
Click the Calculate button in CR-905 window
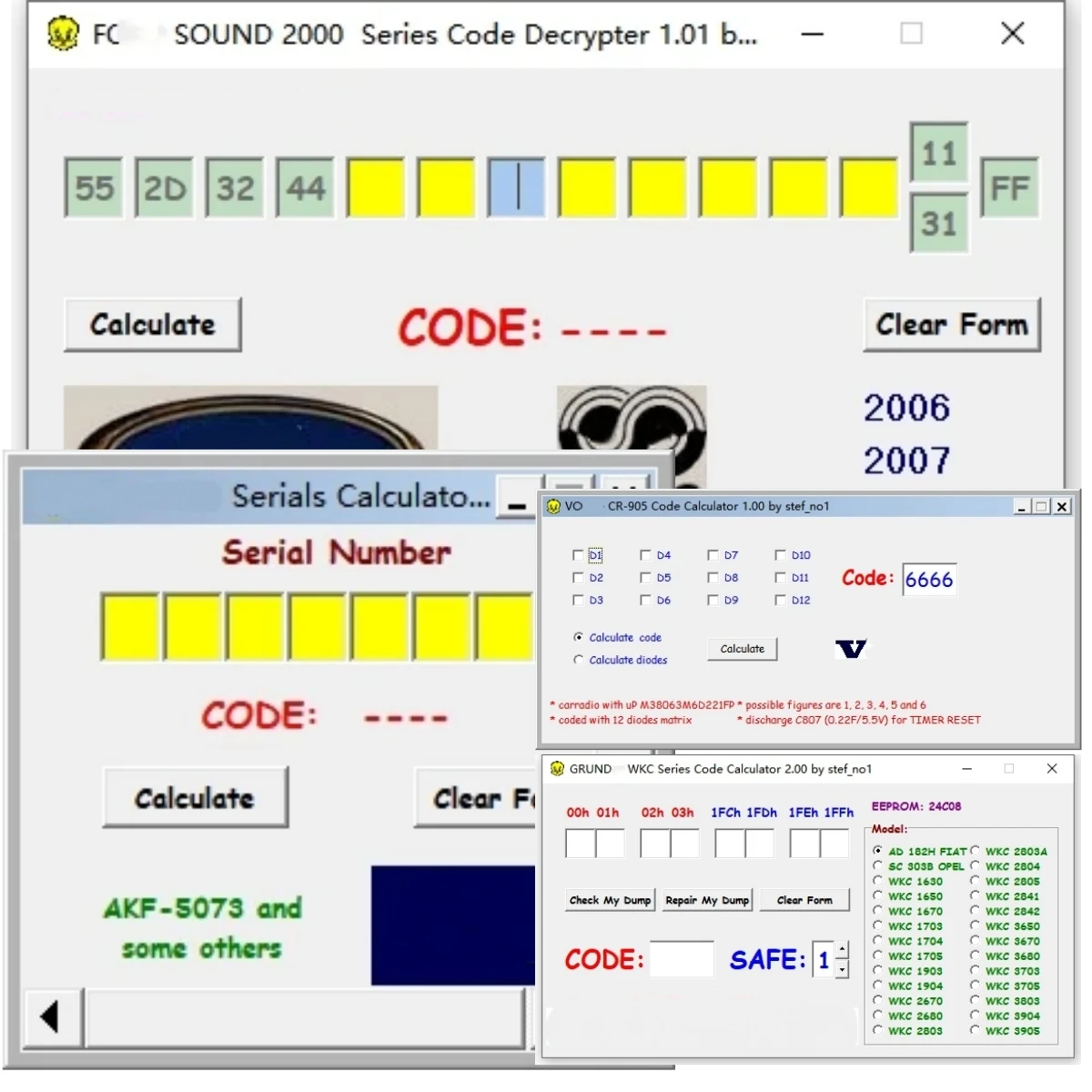point(743,649)
